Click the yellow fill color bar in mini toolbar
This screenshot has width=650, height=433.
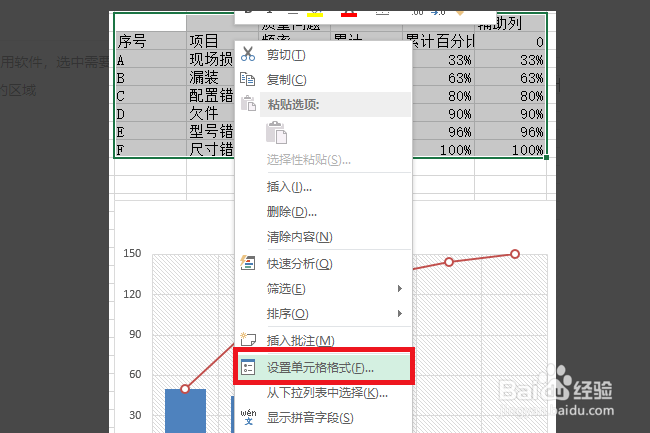[x=315, y=15]
